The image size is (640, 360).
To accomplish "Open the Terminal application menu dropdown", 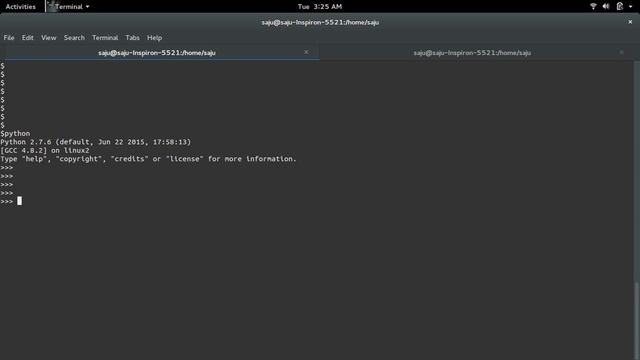I will [x=72, y=7].
